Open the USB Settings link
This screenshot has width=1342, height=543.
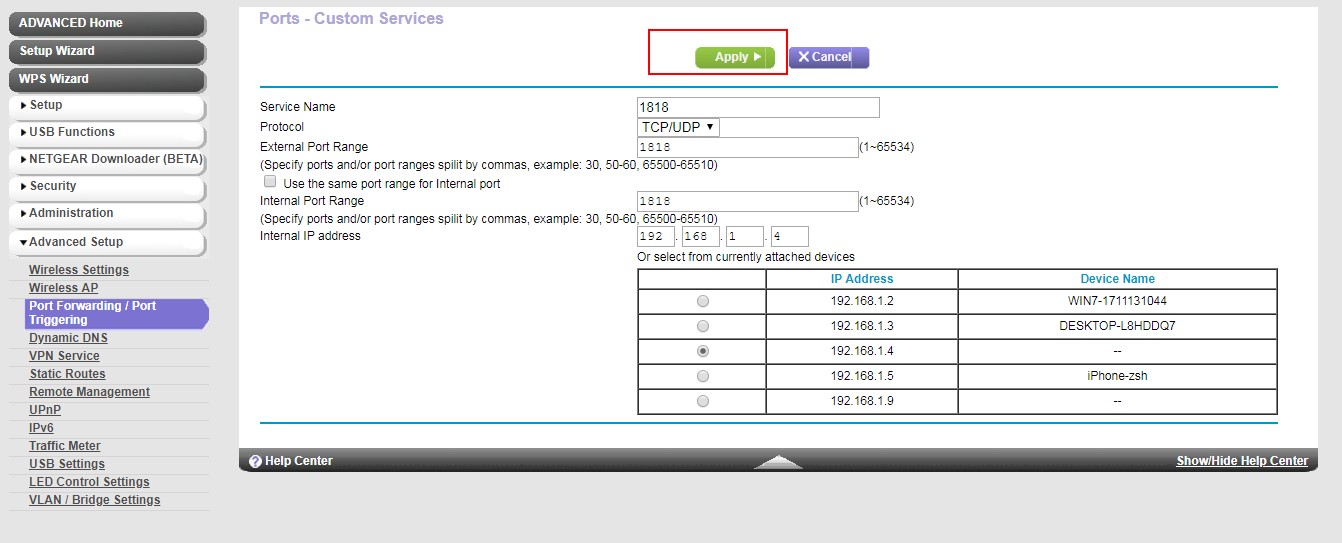click(67, 464)
